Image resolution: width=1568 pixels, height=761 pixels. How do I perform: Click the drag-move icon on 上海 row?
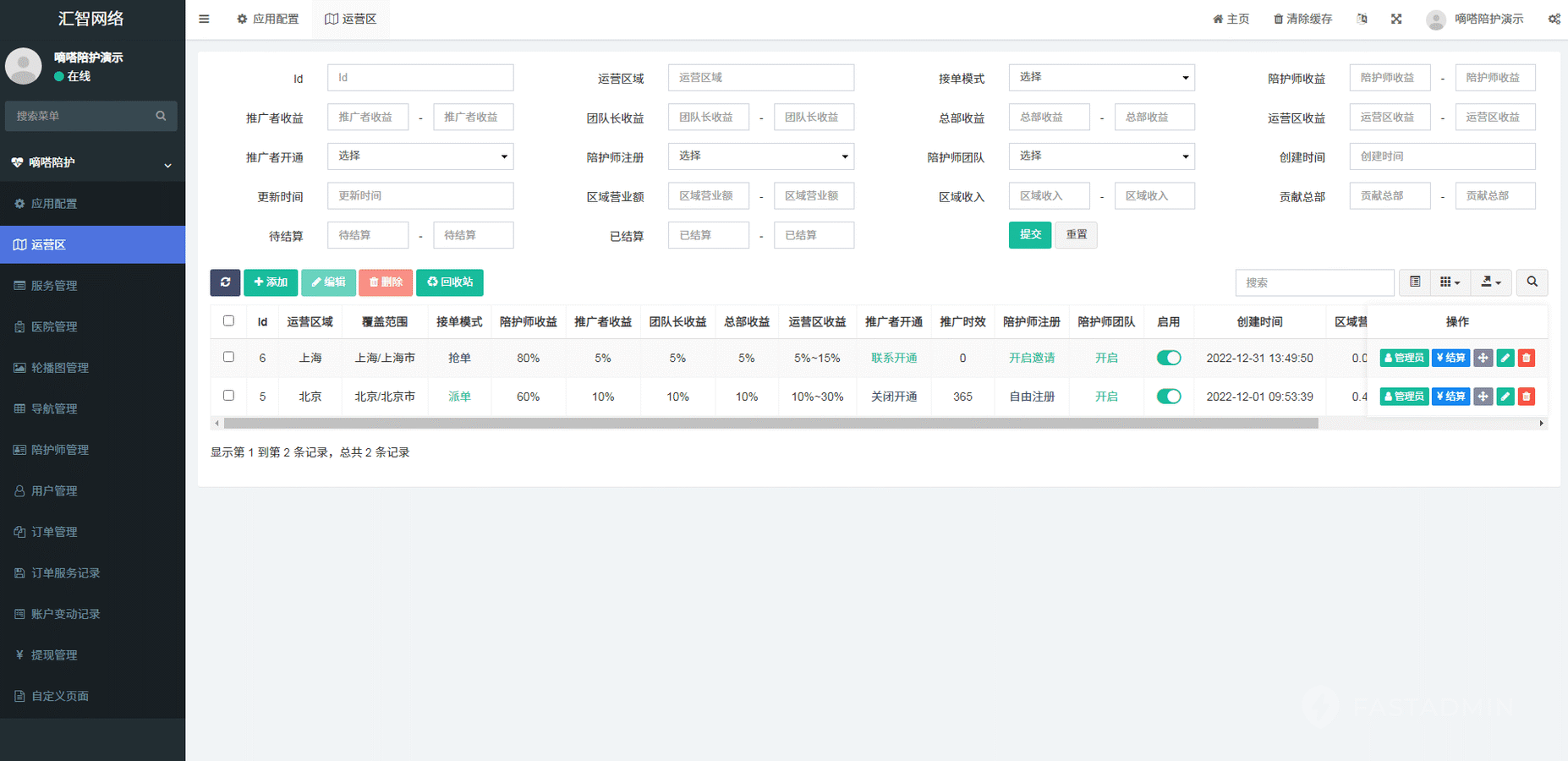[x=1483, y=359]
